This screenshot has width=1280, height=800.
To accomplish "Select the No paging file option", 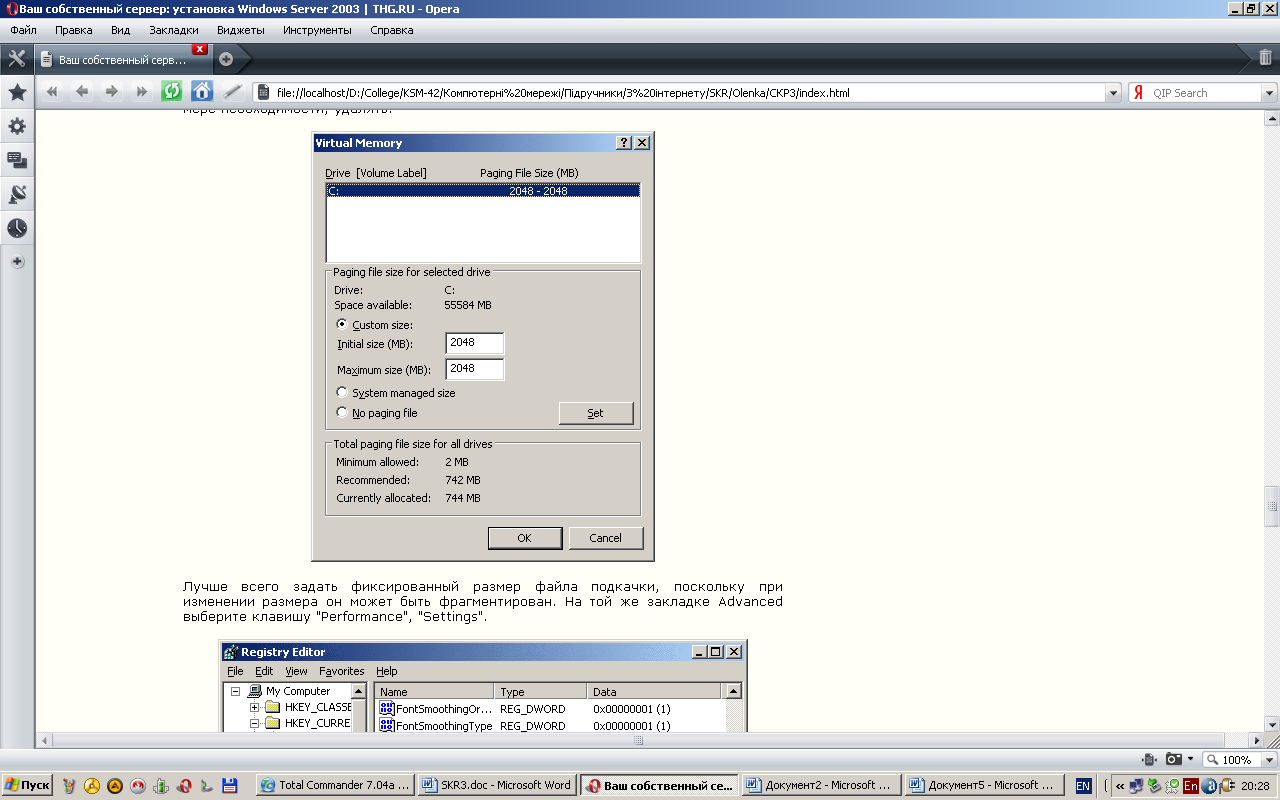I will coord(342,412).
